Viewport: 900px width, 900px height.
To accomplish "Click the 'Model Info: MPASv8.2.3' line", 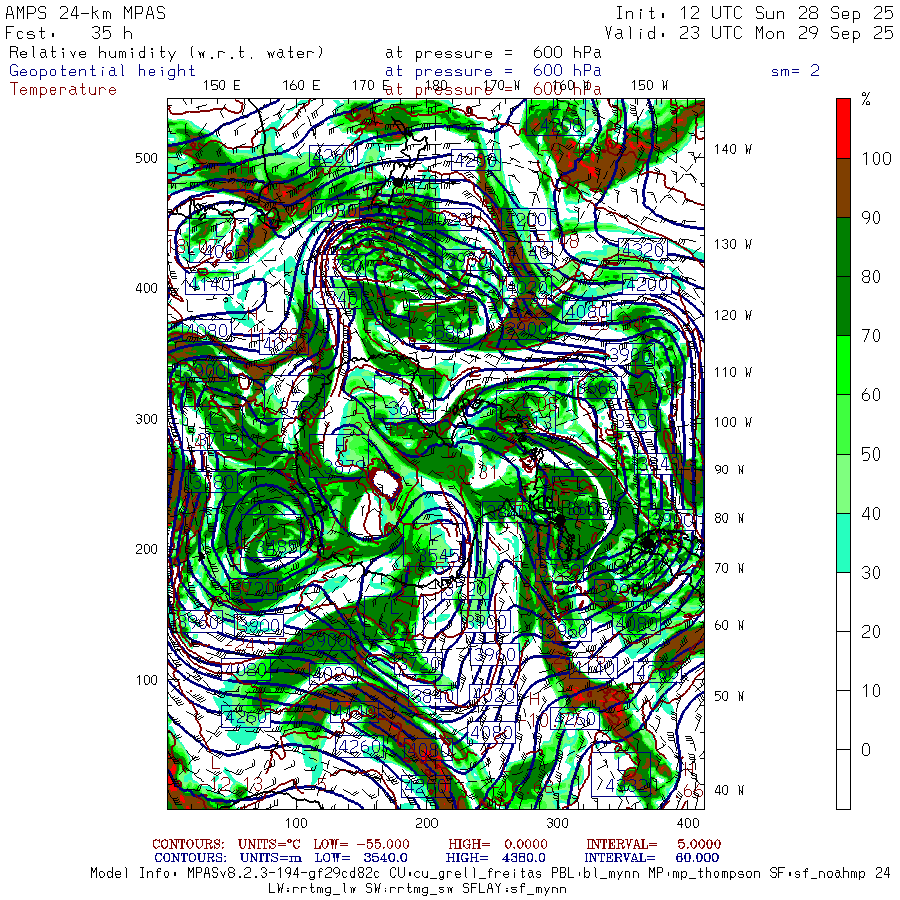I will tap(490, 874).
